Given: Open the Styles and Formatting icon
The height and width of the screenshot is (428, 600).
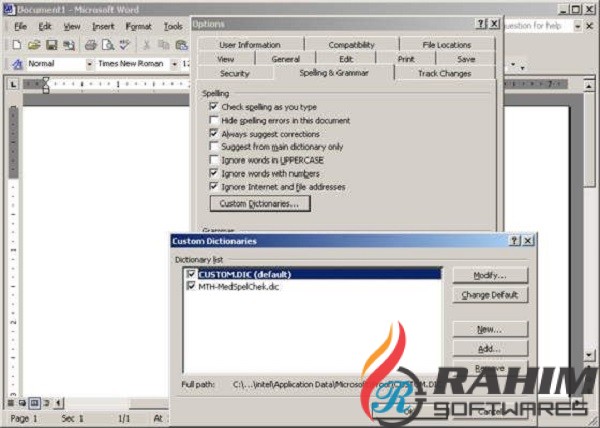Looking at the screenshot, I should coord(17,64).
